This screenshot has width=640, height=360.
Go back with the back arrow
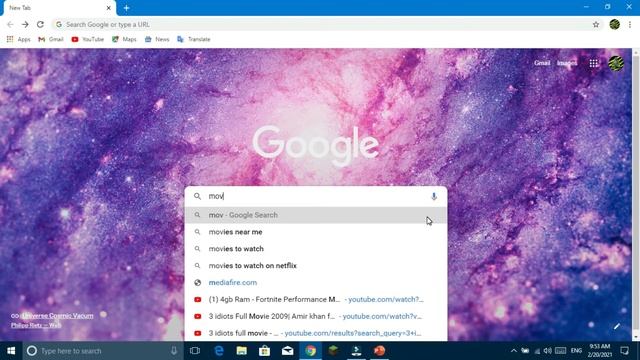[10, 24]
